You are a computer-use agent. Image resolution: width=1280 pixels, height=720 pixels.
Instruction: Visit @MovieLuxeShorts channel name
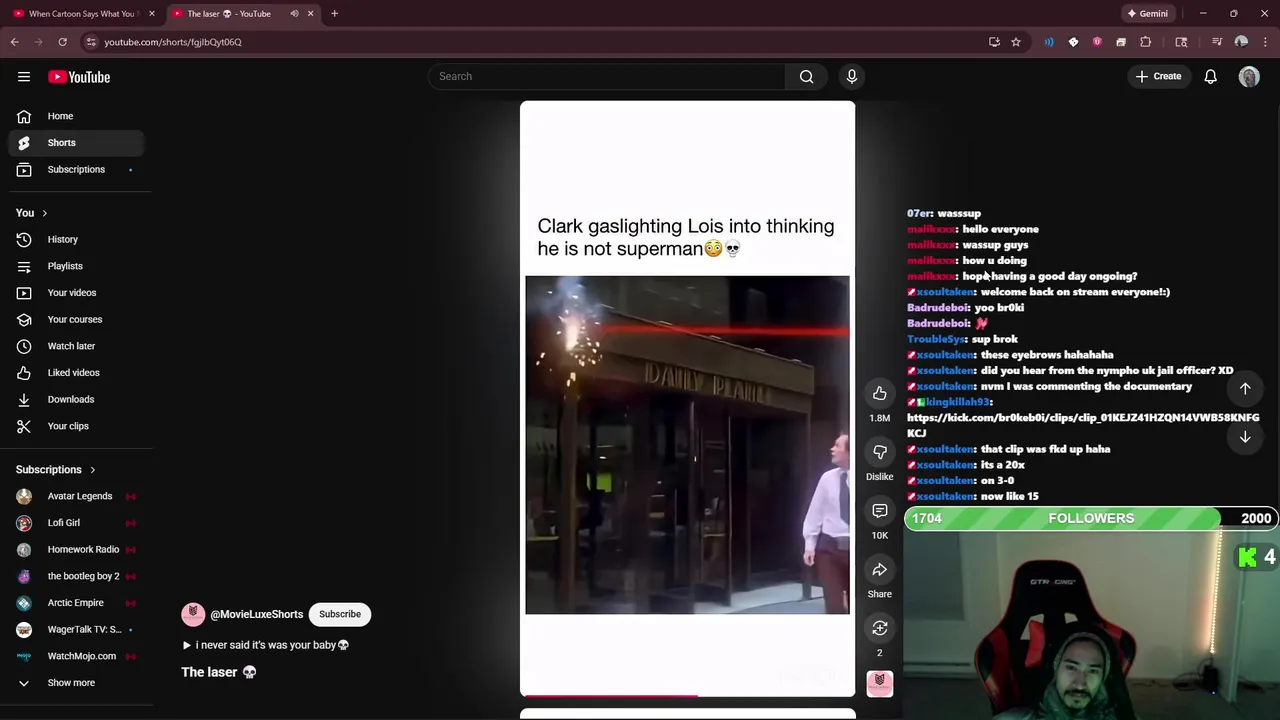tap(256, 614)
